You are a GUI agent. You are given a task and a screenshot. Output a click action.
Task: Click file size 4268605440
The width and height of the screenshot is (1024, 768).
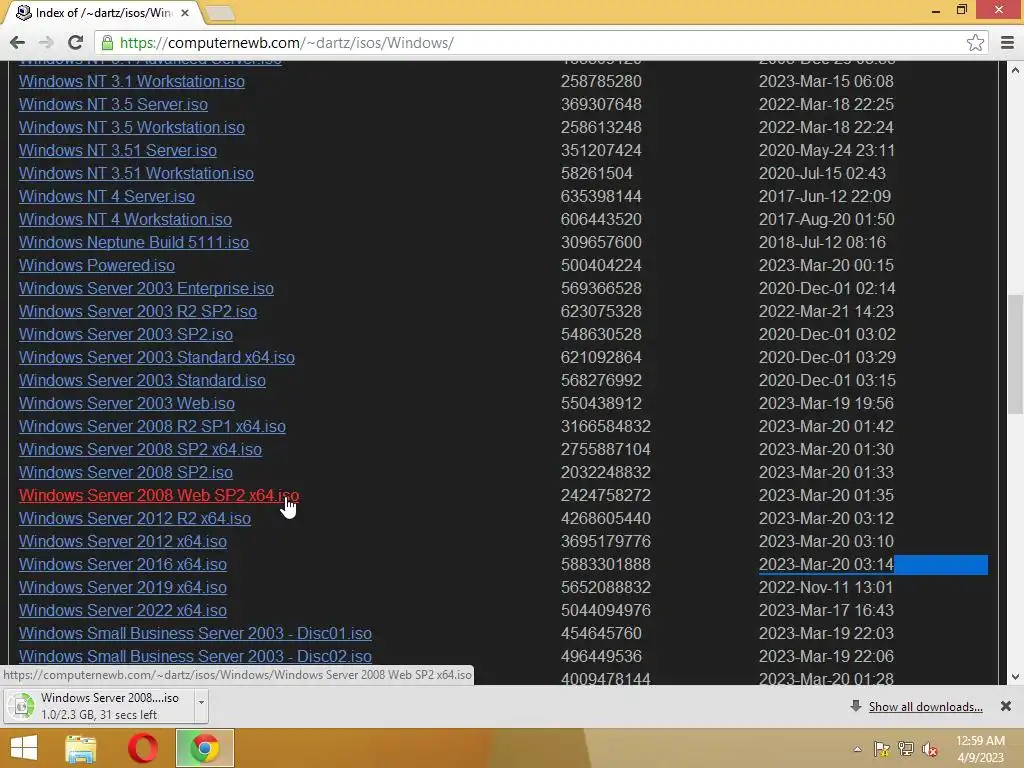(605, 519)
